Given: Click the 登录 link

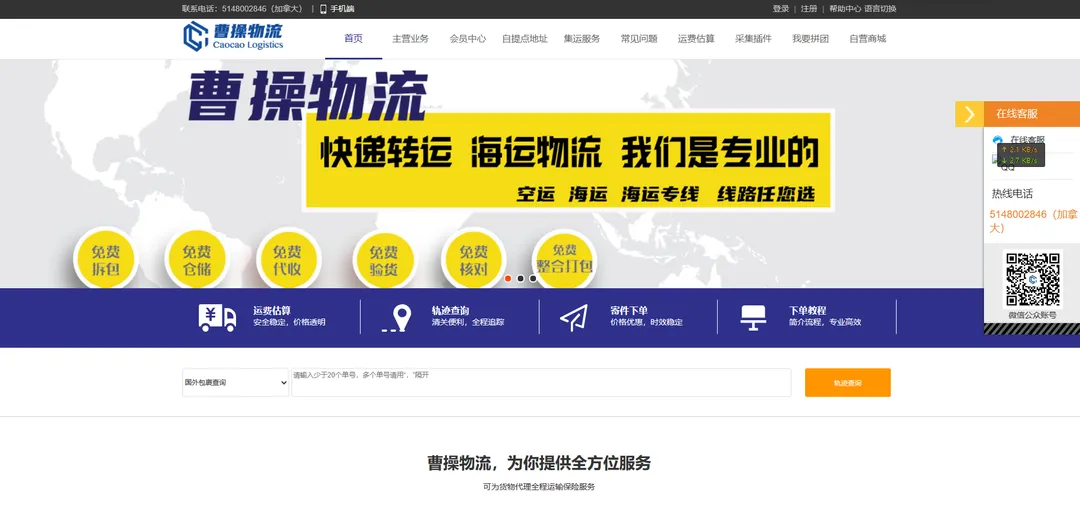Looking at the screenshot, I should [781, 9].
